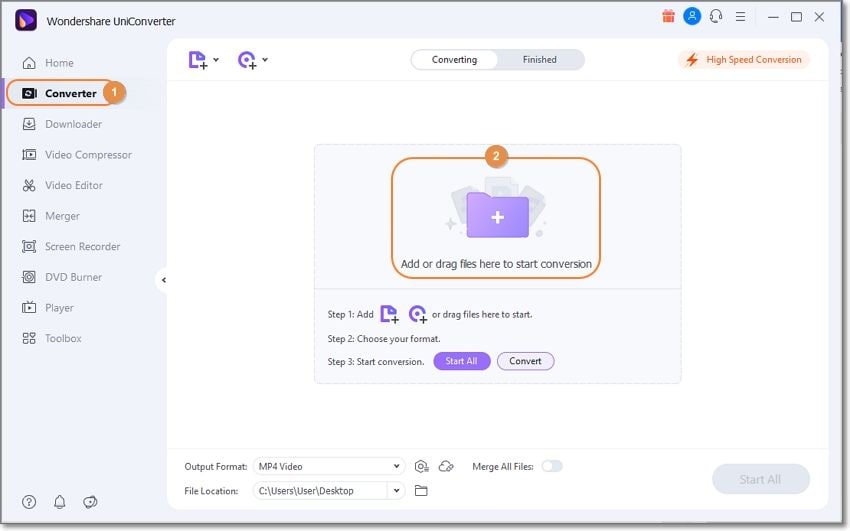Switch to the Finished tab
This screenshot has width=850, height=531.
(x=539, y=60)
